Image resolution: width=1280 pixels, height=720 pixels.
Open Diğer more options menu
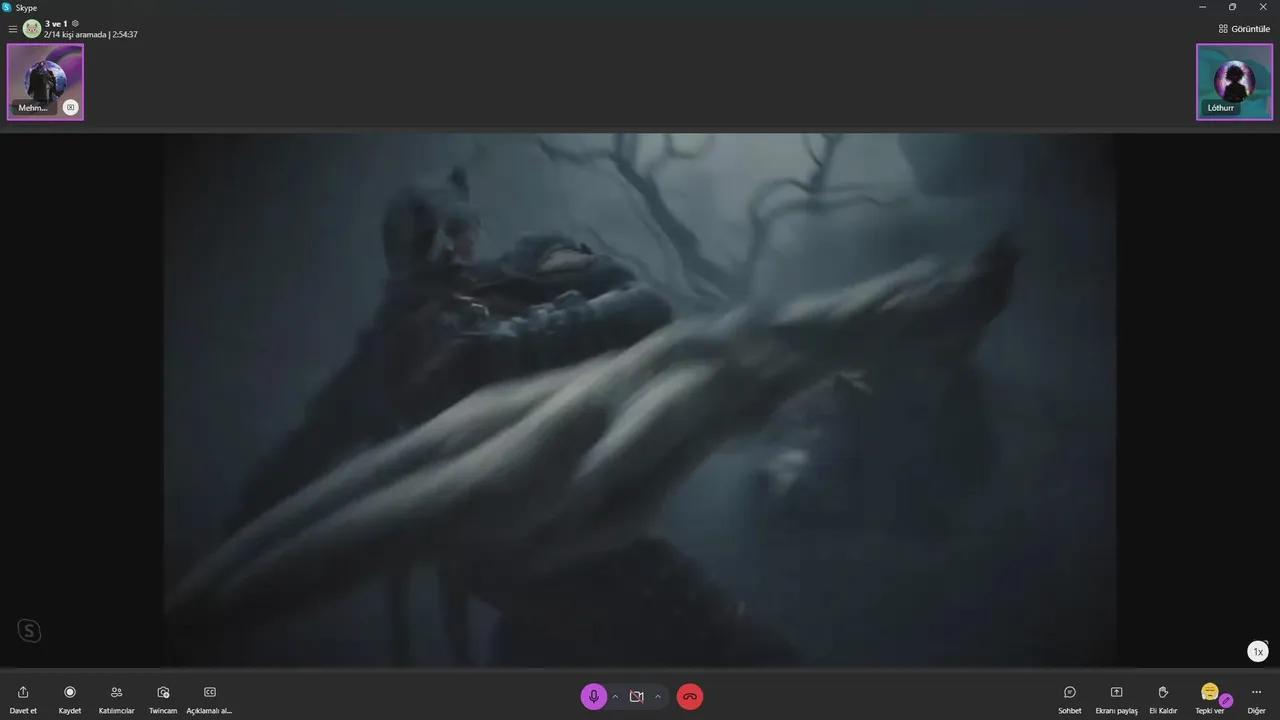tap(1257, 699)
